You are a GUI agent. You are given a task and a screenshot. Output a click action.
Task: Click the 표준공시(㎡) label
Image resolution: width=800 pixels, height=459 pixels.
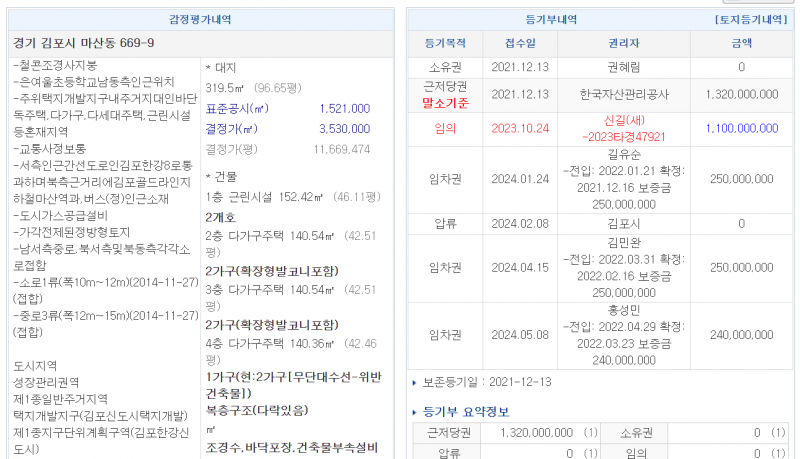pos(237,108)
